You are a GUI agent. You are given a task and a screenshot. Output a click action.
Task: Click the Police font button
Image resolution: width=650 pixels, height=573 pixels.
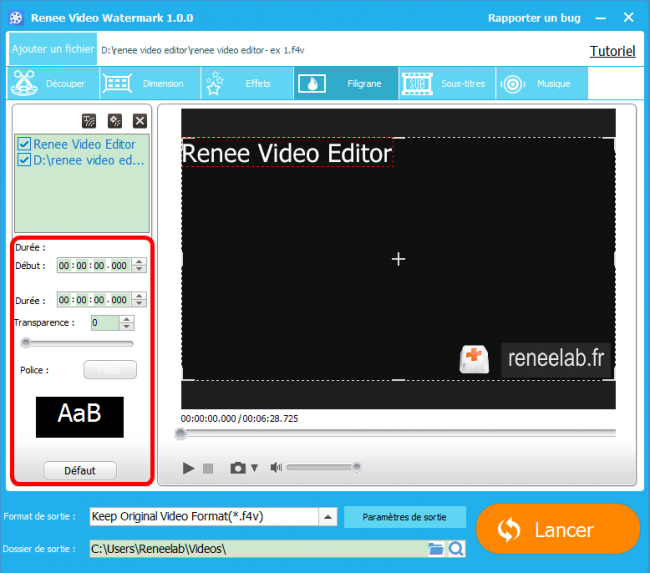click(110, 370)
